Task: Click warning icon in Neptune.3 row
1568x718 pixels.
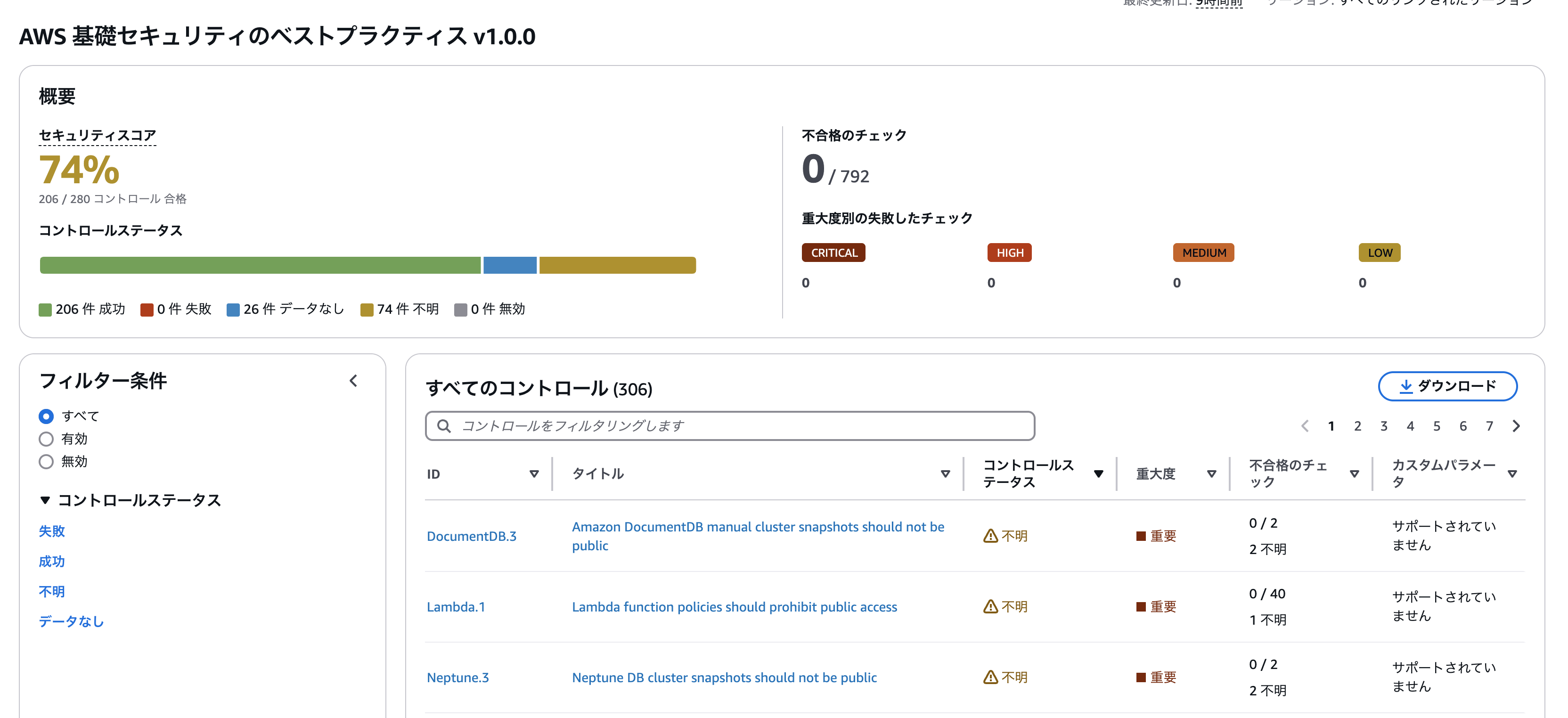Action: [x=990, y=677]
